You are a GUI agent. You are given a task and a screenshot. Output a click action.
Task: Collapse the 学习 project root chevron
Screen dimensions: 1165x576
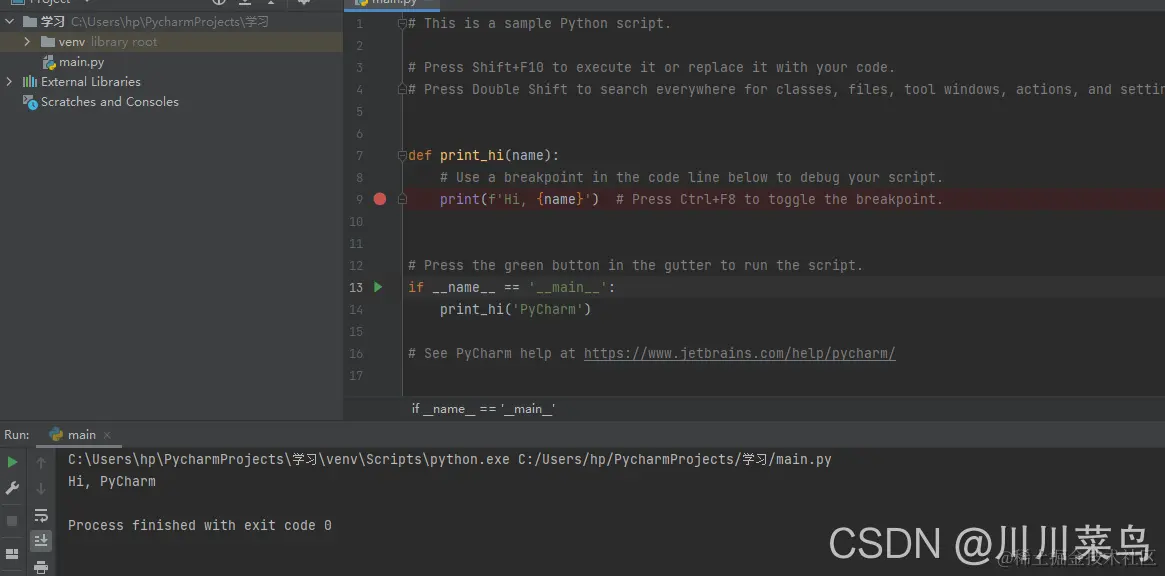point(10,22)
